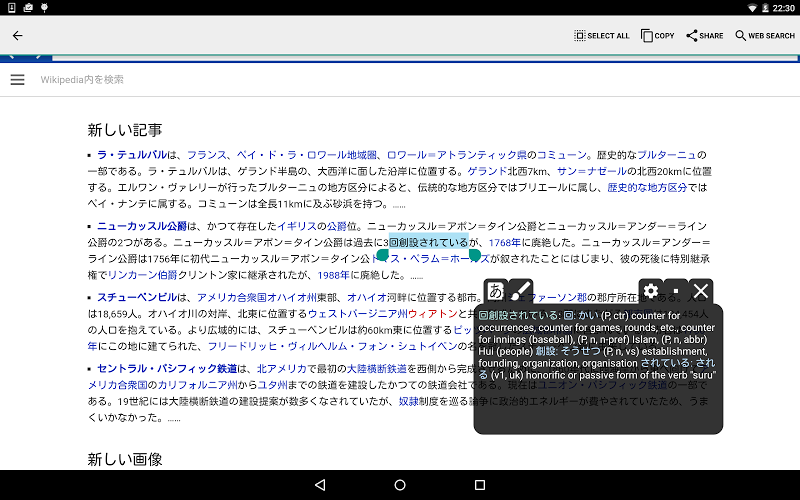This screenshot has height=500, width=800.
Task: Open the 歴史的な地方区分 link
Action: point(647,187)
